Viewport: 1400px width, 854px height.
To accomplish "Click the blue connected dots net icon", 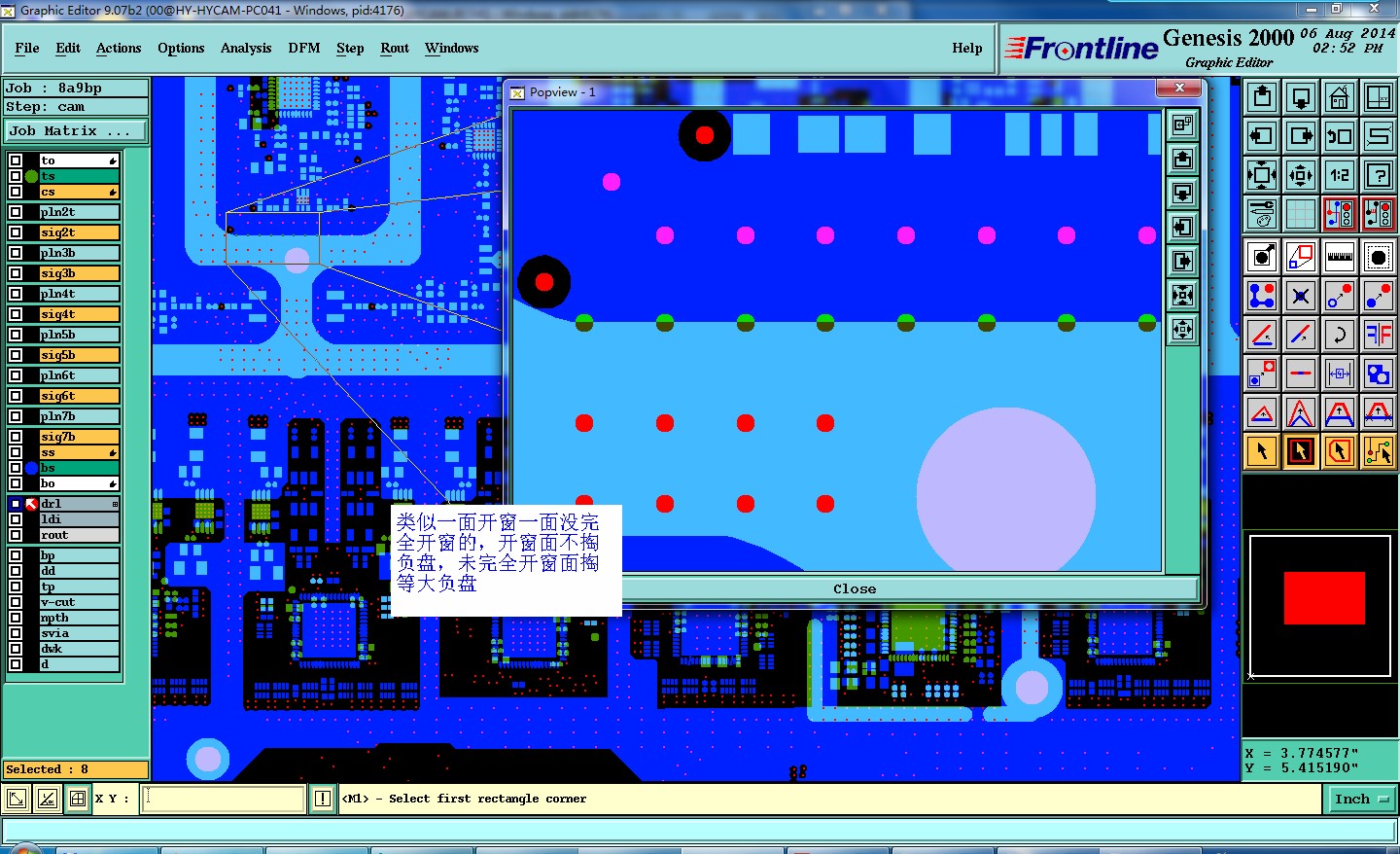I will pyautogui.click(x=1262, y=296).
